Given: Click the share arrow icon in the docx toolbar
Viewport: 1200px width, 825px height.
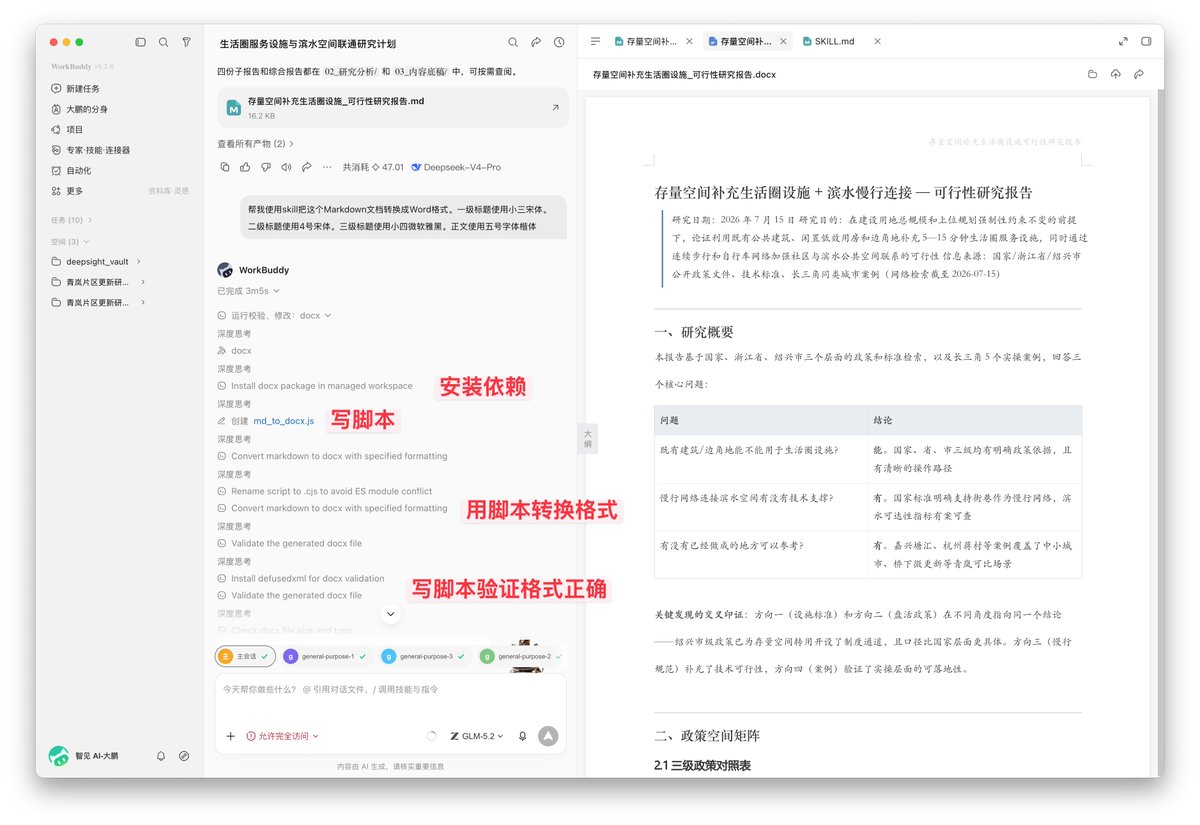Looking at the screenshot, I should coord(1139,74).
